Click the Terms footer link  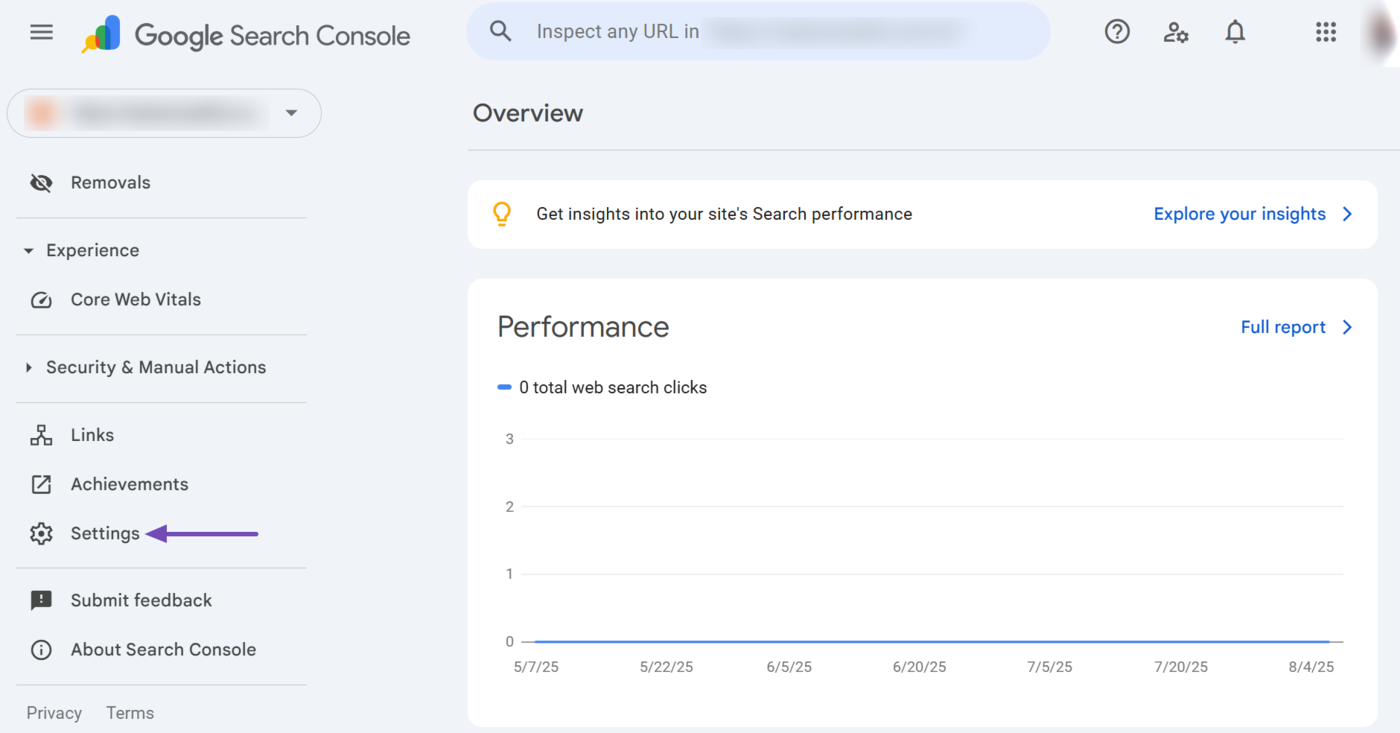[130, 713]
